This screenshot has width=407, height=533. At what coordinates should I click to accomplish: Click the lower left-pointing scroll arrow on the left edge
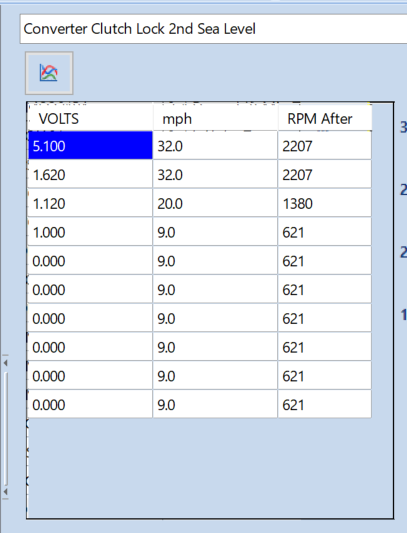(5, 492)
